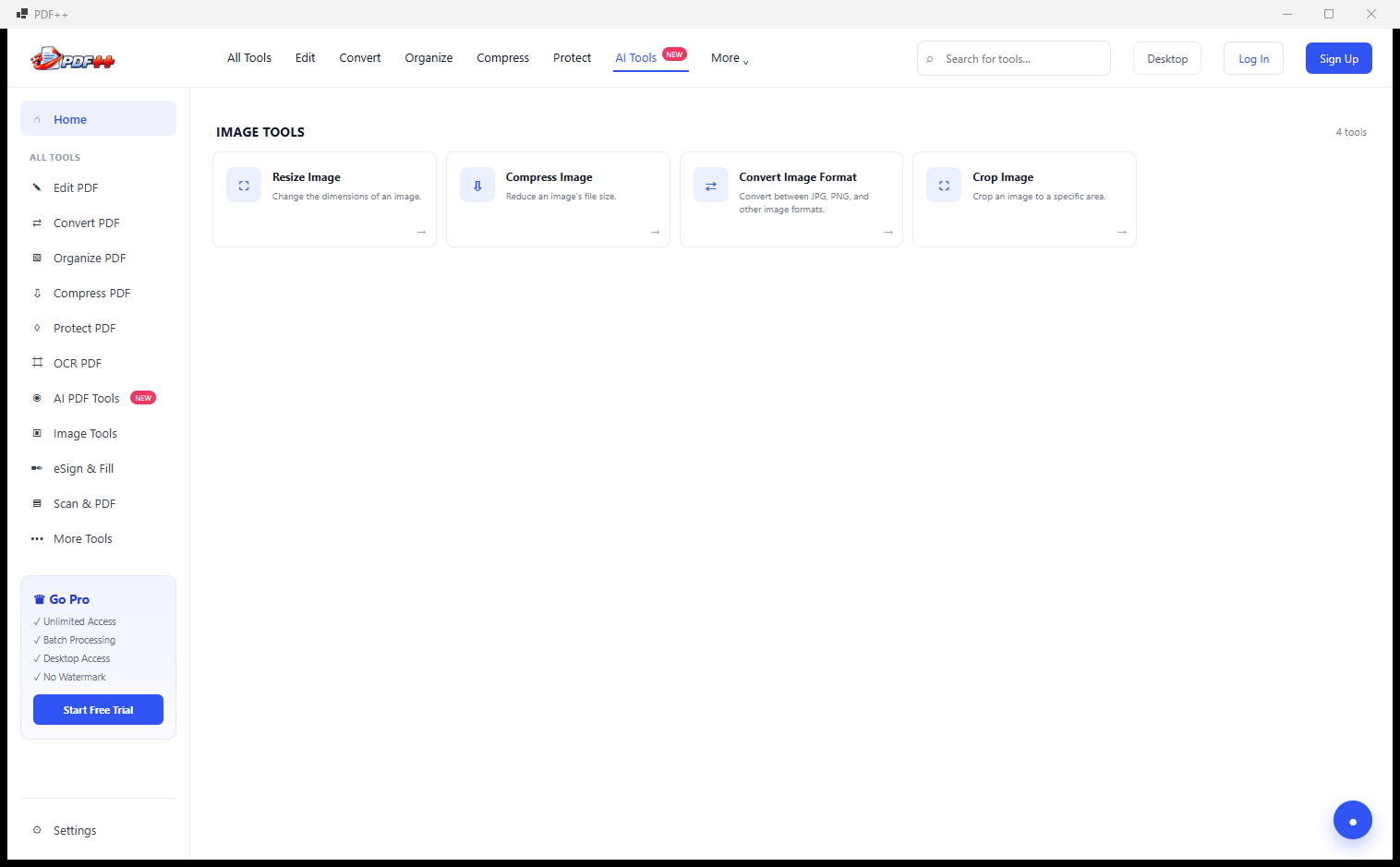1400x867 pixels.
Task: Follow the Convert Image Format card arrow
Action: point(888,232)
